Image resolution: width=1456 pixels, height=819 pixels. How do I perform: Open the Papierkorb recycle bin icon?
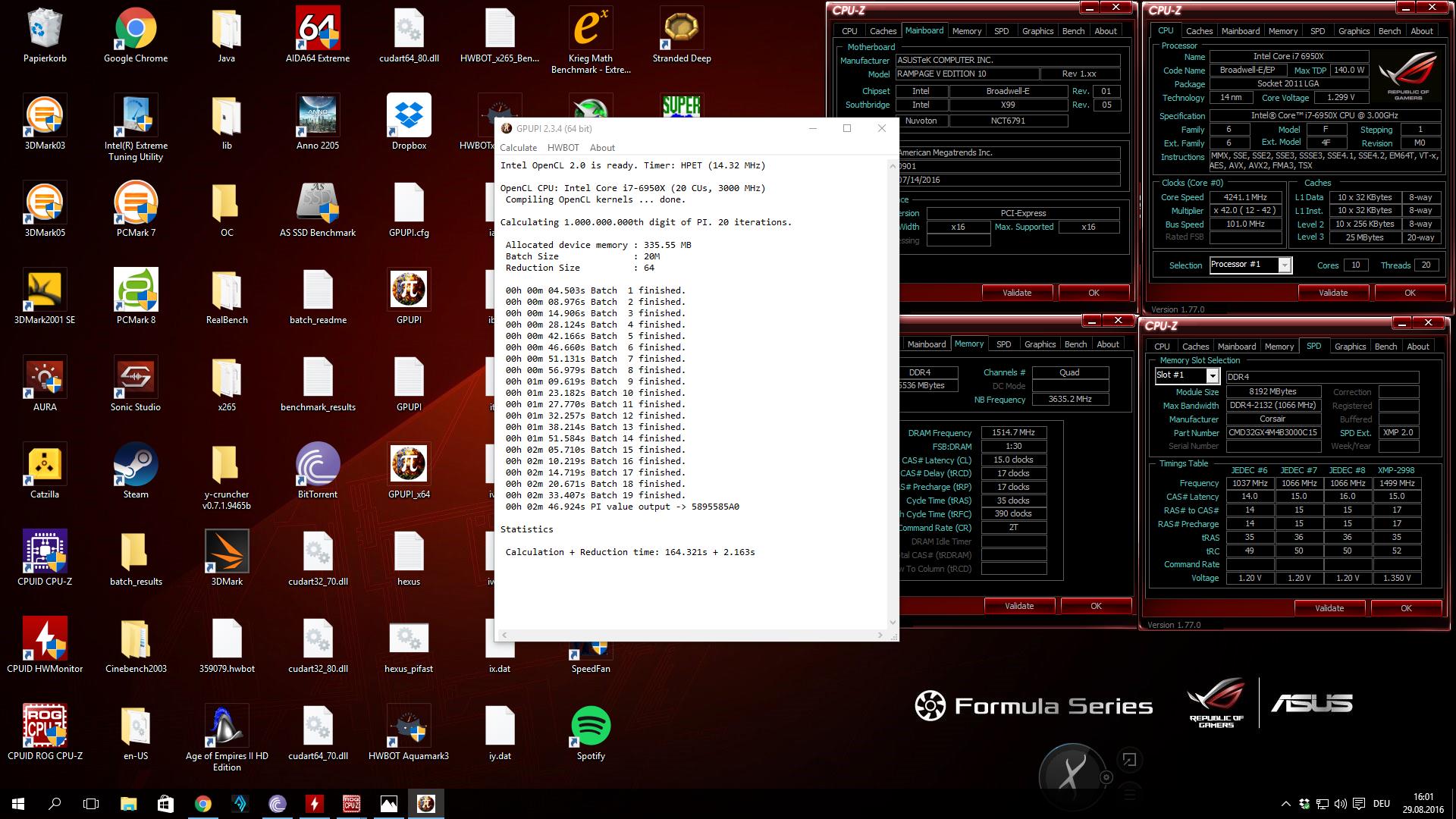45,36
